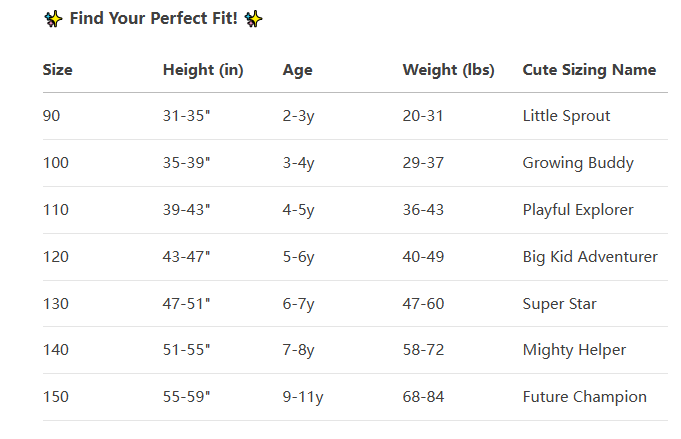This screenshot has width=681, height=439.
Task: Select the 35-39" height cell
Action: (x=186, y=163)
